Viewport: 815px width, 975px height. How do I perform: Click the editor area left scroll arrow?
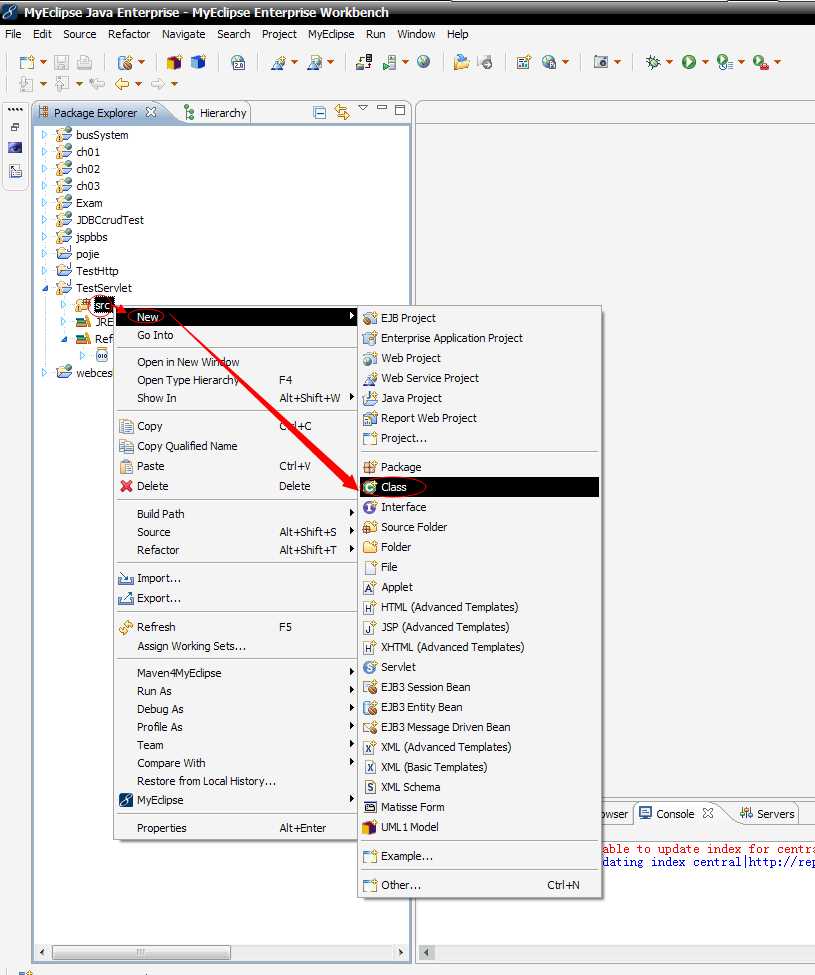tap(426, 952)
